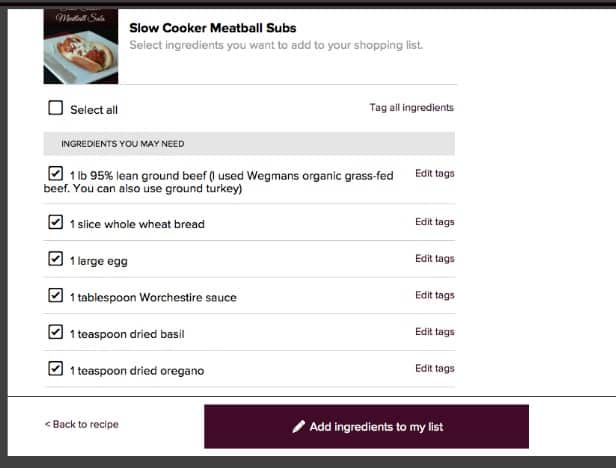616x468 pixels.
Task: Add ingredients to my list
Action: (366, 426)
